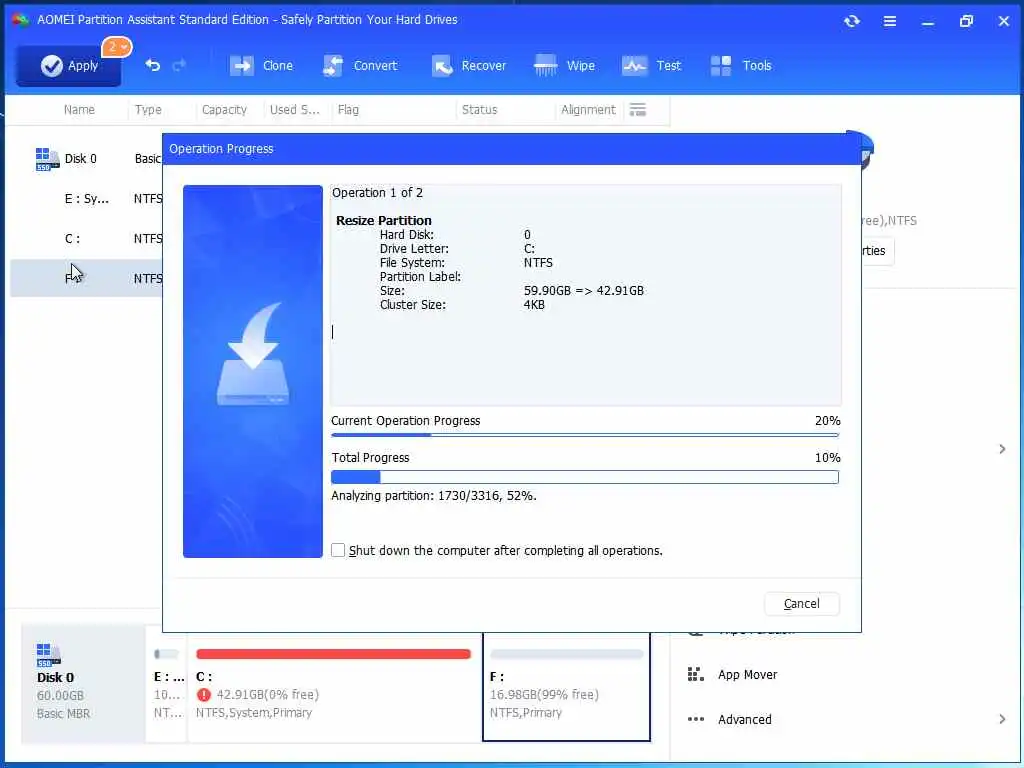Open the Recover menu
The image size is (1024, 768).
coord(469,65)
